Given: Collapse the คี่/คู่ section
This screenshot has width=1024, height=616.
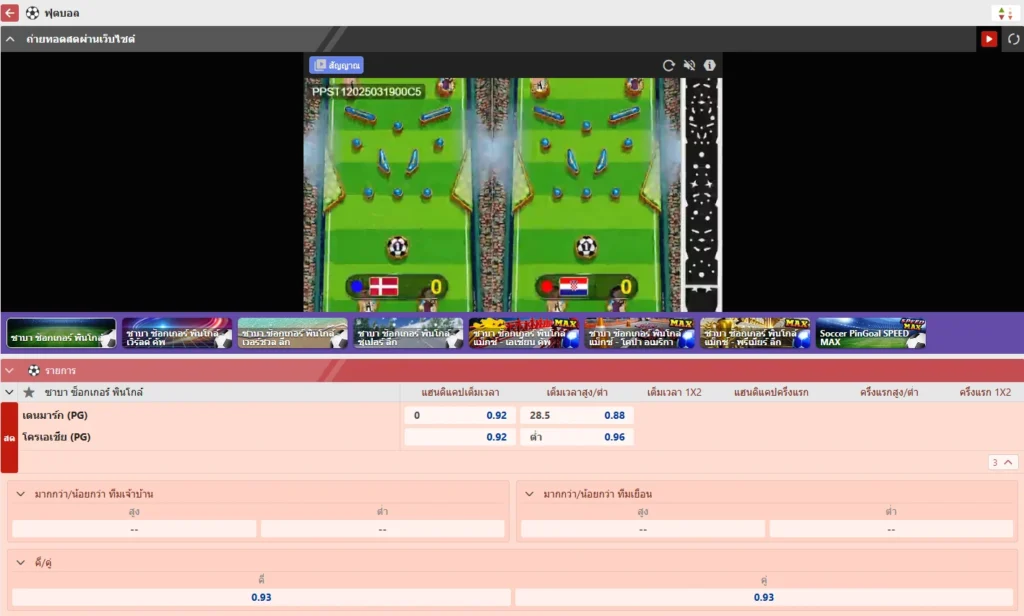Looking at the screenshot, I should pyautogui.click(x=20, y=562).
